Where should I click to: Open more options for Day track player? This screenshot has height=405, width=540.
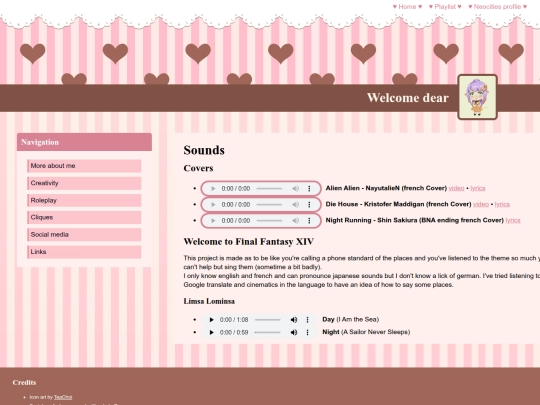pyautogui.click(x=307, y=320)
